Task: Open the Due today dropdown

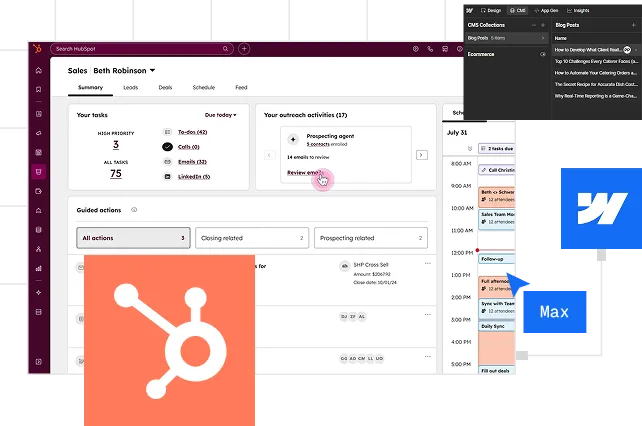Action: (221, 115)
